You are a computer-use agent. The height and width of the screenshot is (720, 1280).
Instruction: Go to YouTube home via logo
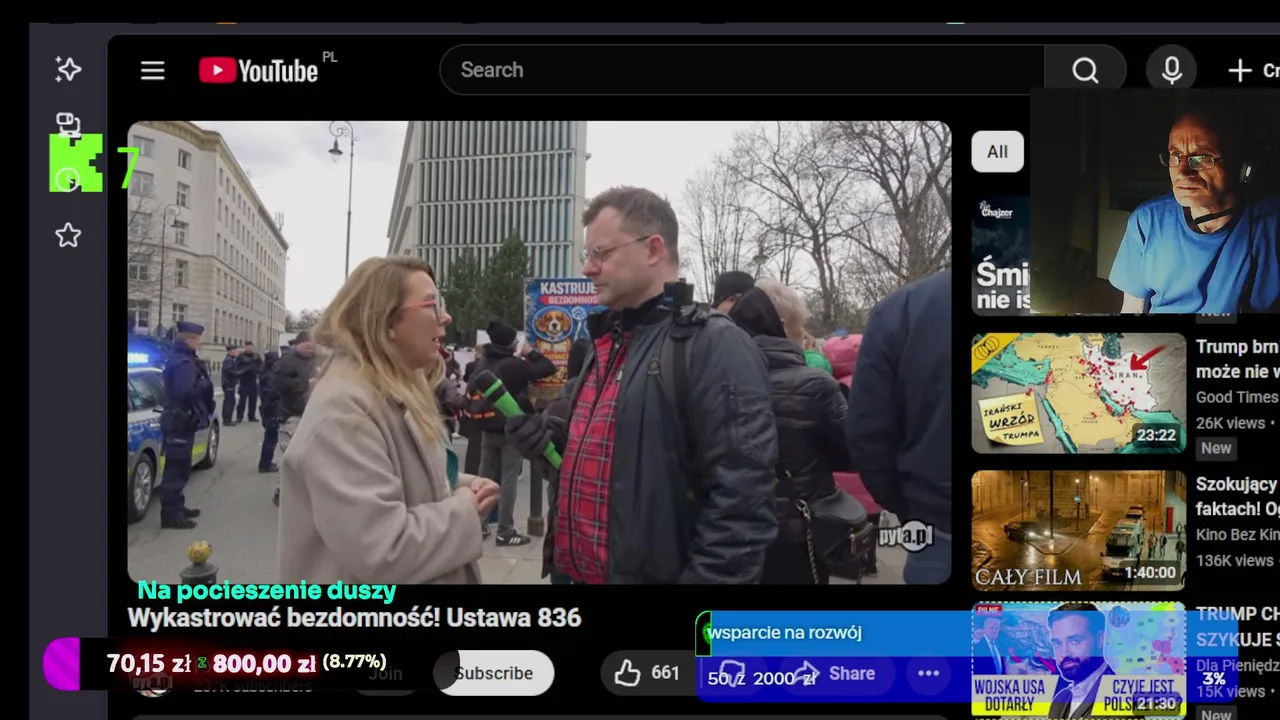(259, 70)
